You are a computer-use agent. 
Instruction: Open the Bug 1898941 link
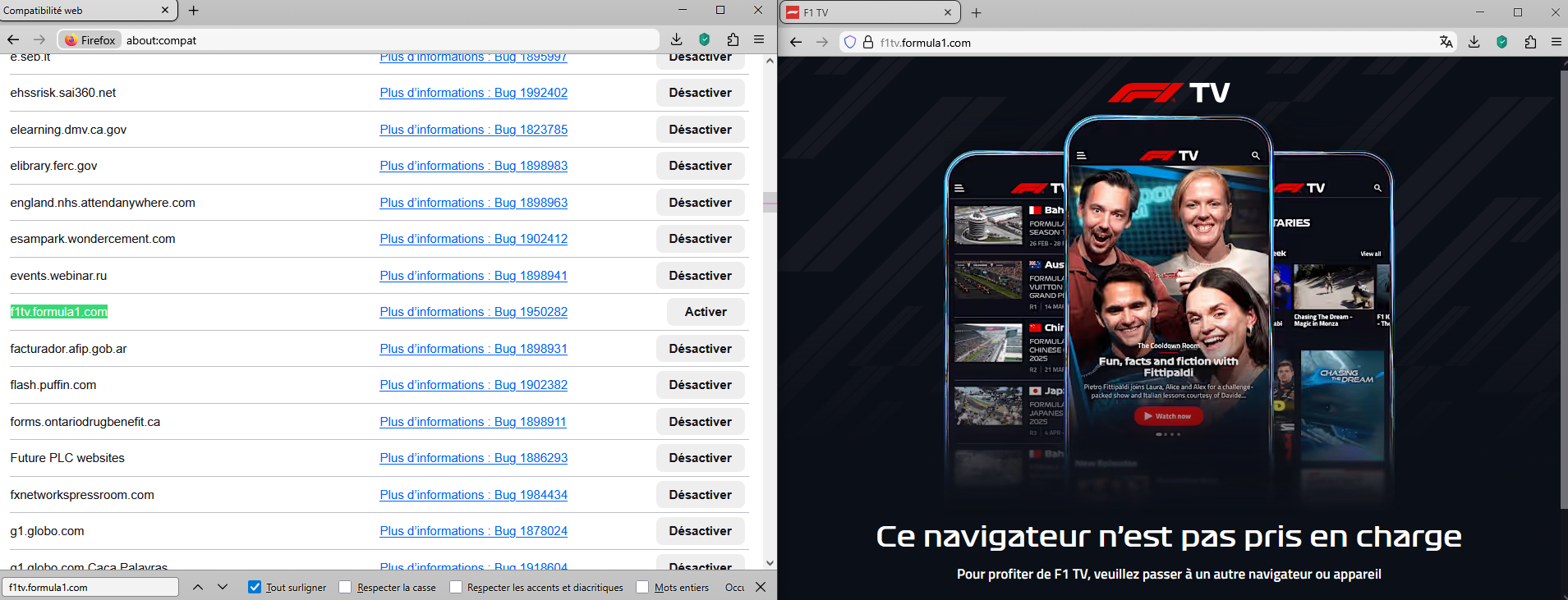point(474,276)
